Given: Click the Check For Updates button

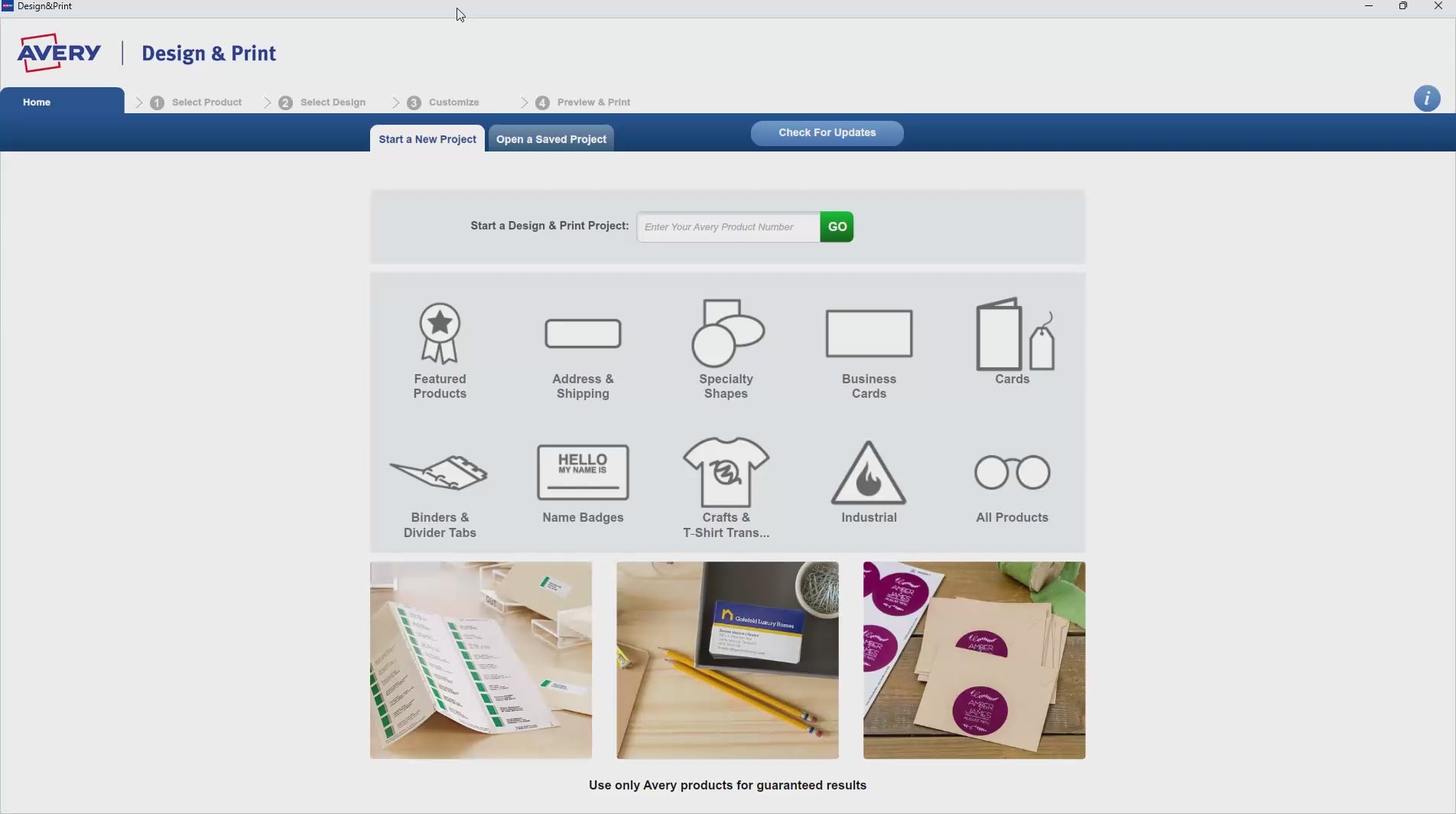Looking at the screenshot, I should click(x=827, y=132).
